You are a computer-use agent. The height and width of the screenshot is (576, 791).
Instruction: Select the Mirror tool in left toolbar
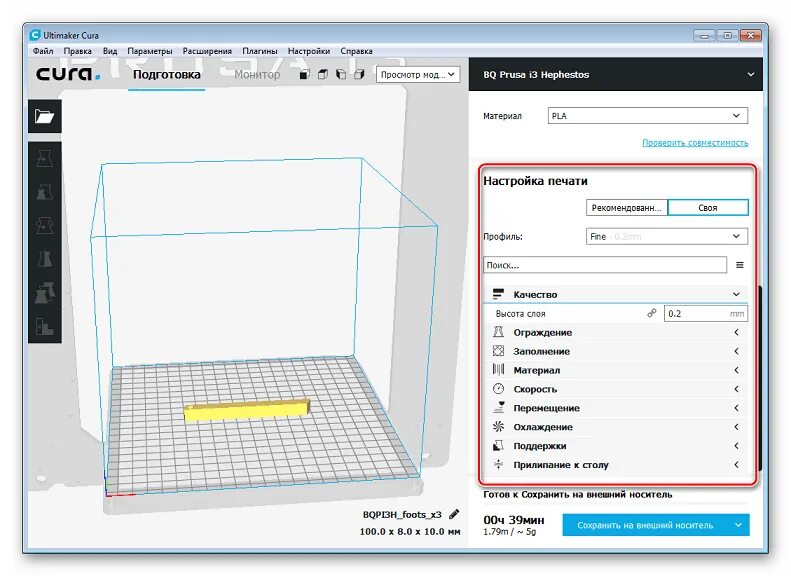(x=44, y=259)
